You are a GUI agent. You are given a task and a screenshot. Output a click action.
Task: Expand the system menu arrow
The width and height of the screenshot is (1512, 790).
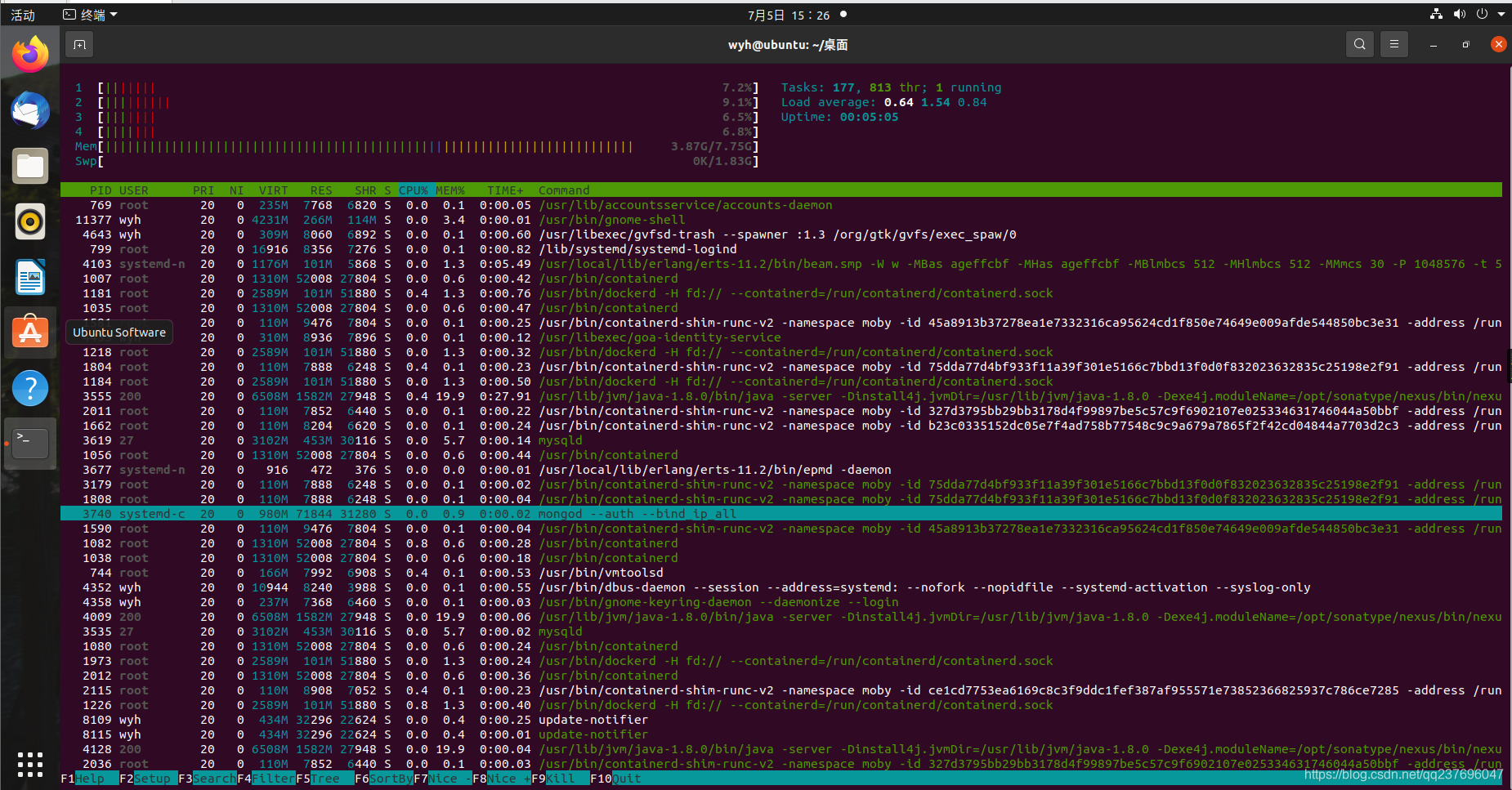pyautogui.click(x=1501, y=15)
